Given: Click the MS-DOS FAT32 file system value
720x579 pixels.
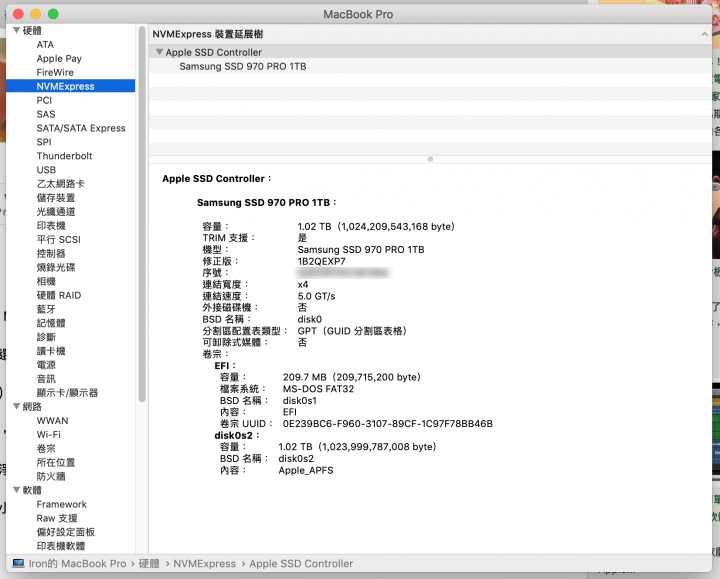Looking at the screenshot, I should (x=318, y=389).
